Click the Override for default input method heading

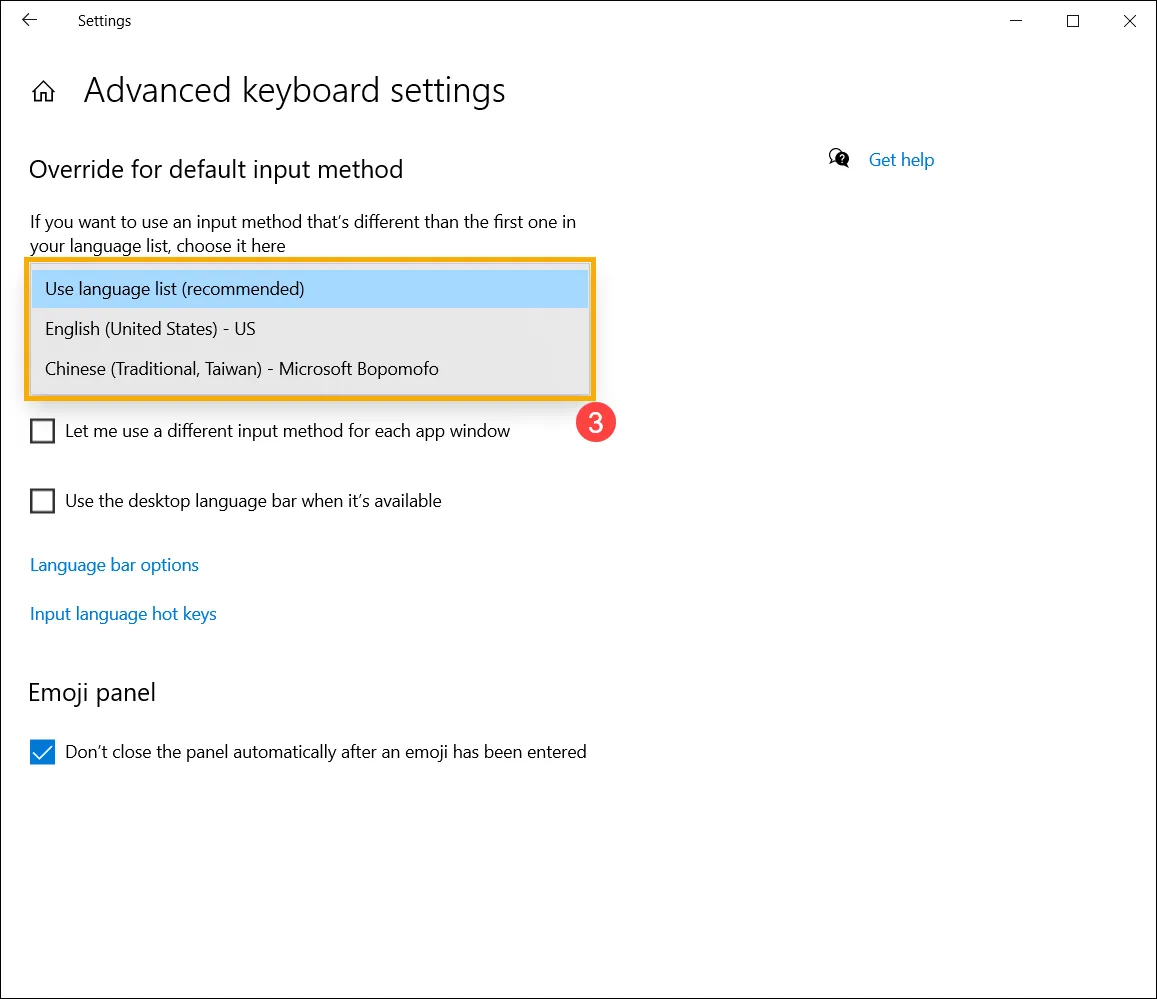(216, 169)
